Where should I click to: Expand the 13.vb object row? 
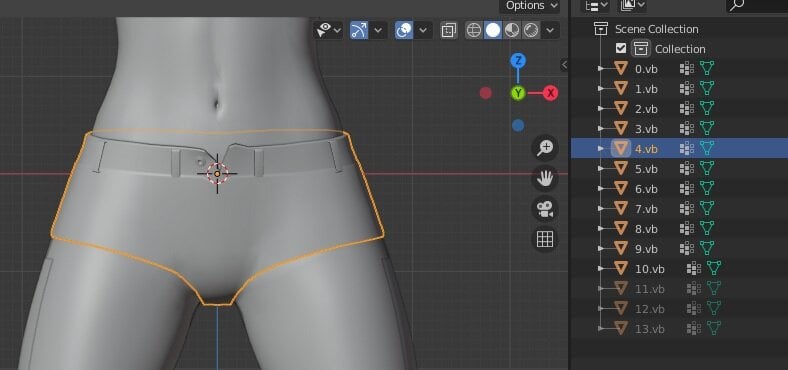pyautogui.click(x=601, y=328)
